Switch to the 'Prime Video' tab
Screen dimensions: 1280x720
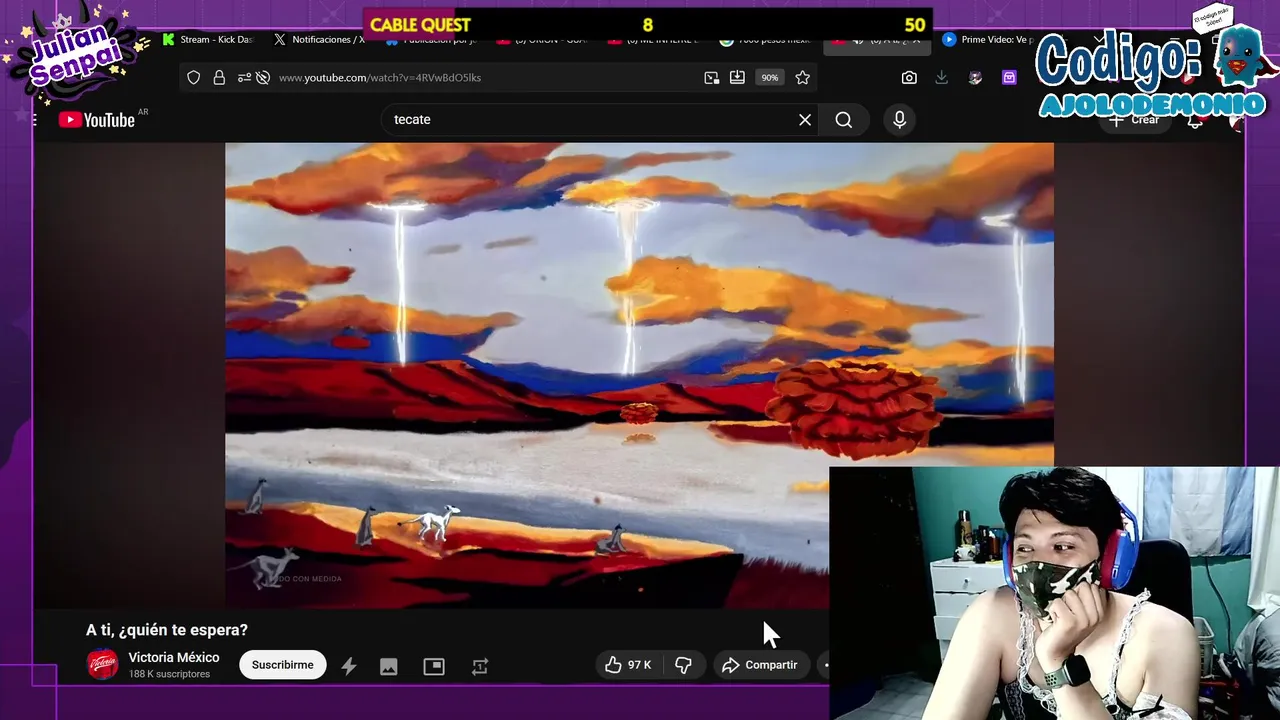(988, 40)
